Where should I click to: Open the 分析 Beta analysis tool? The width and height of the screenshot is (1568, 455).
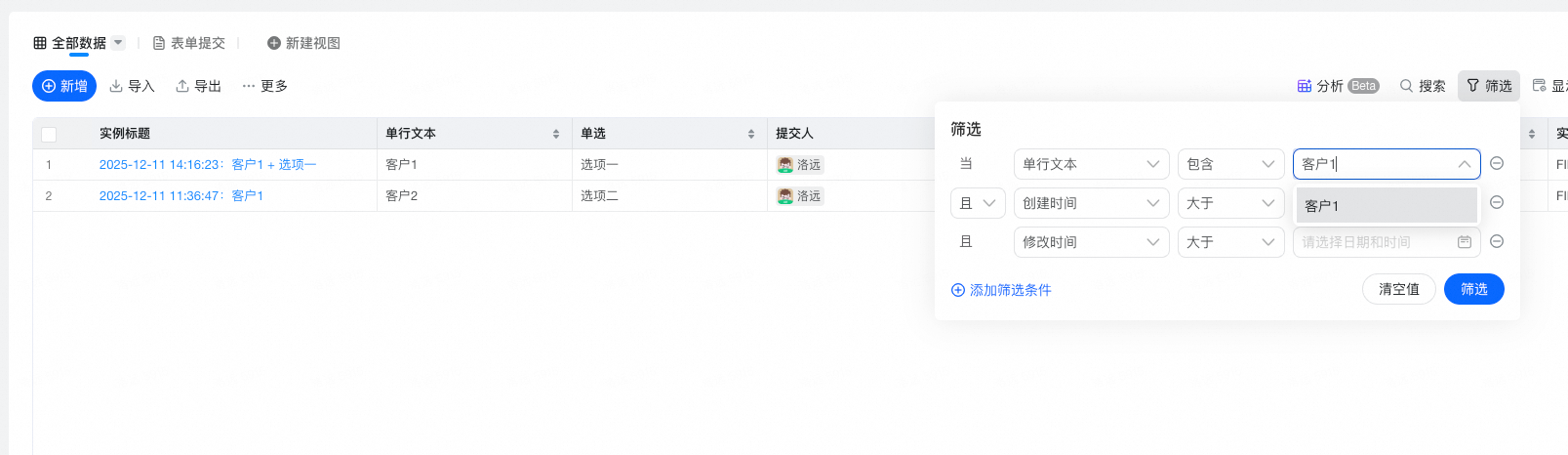[1337, 86]
